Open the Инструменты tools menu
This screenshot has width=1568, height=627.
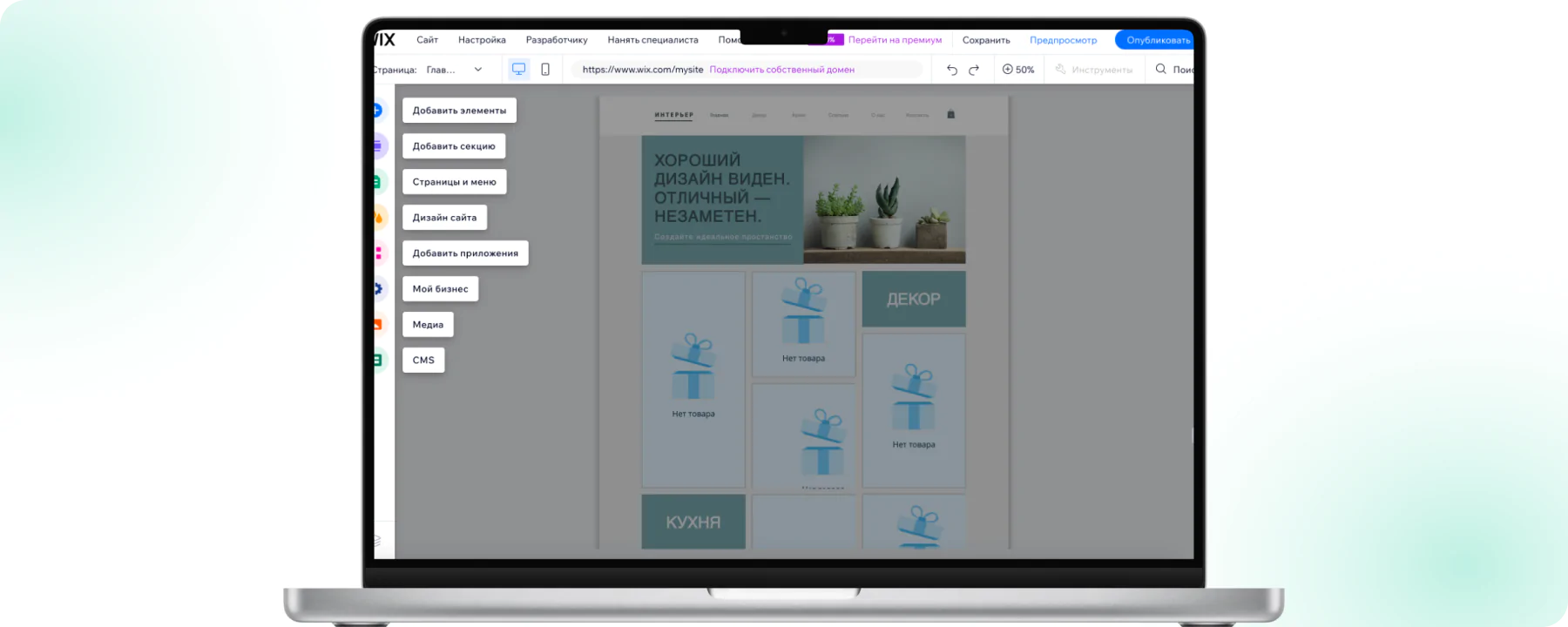1094,70
